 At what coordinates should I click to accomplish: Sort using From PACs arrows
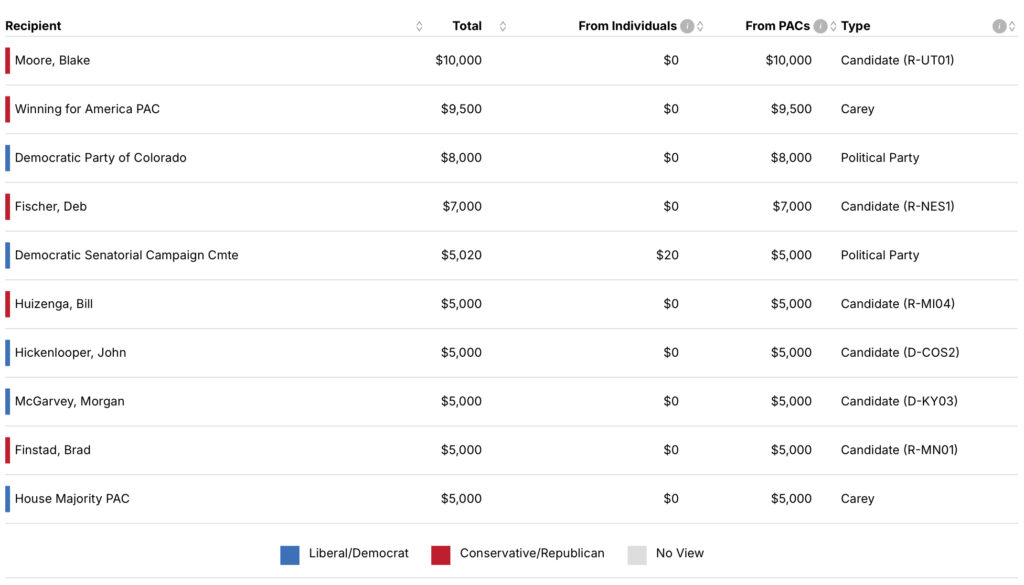point(833,27)
